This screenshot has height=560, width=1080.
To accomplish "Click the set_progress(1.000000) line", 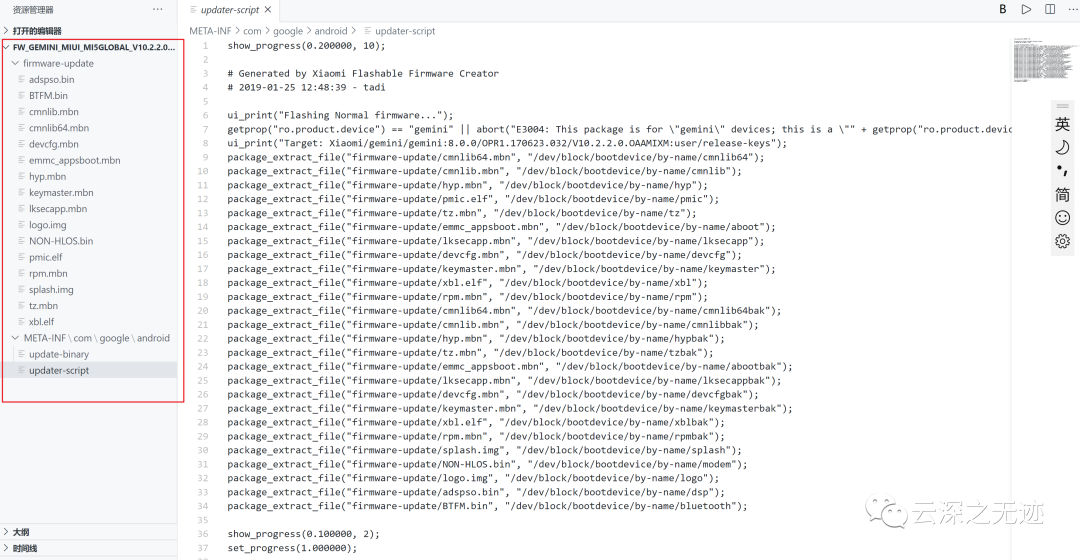I will pyautogui.click(x=292, y=548).
